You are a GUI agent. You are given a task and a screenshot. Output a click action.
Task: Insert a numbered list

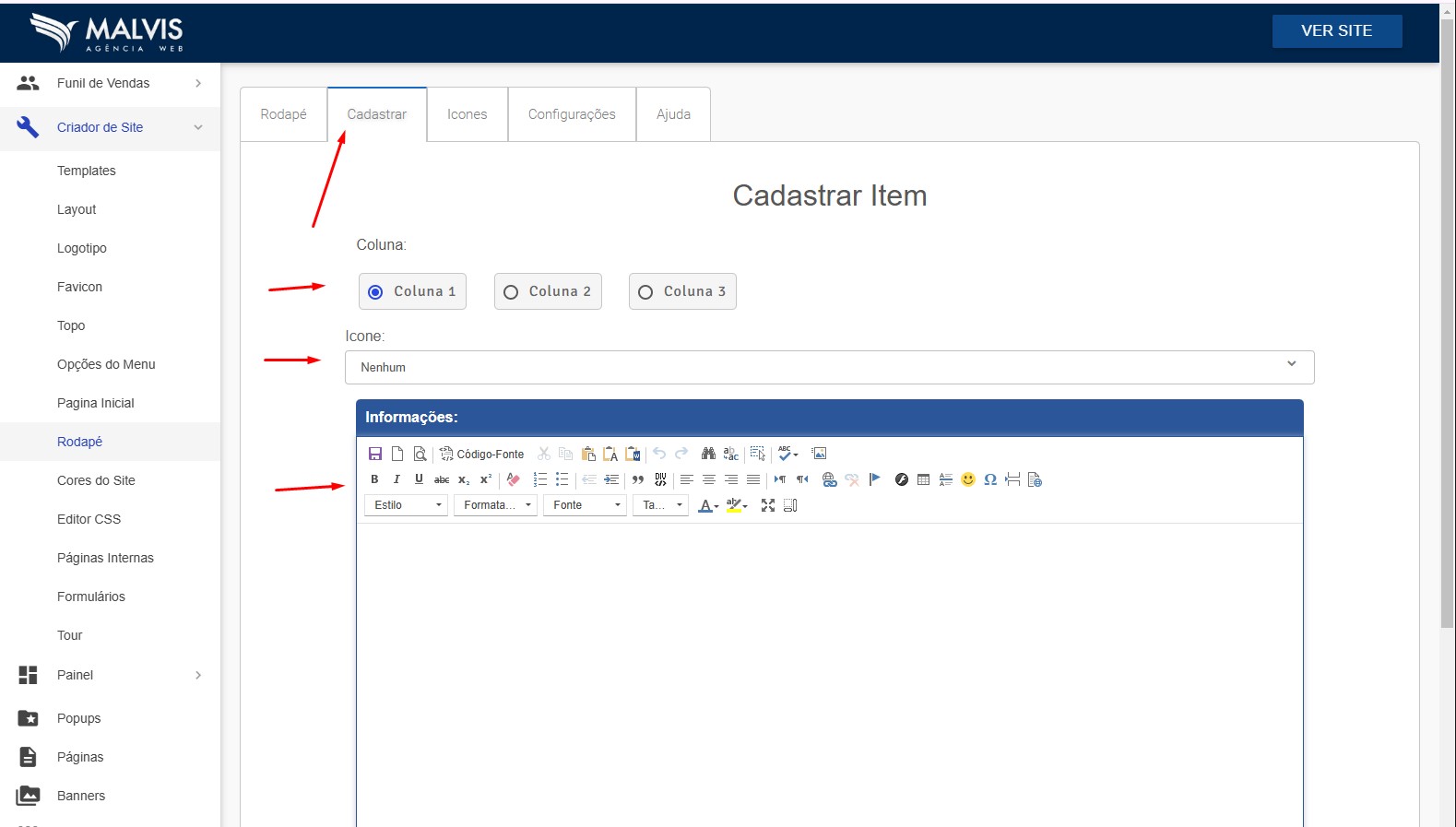(540, 479)
